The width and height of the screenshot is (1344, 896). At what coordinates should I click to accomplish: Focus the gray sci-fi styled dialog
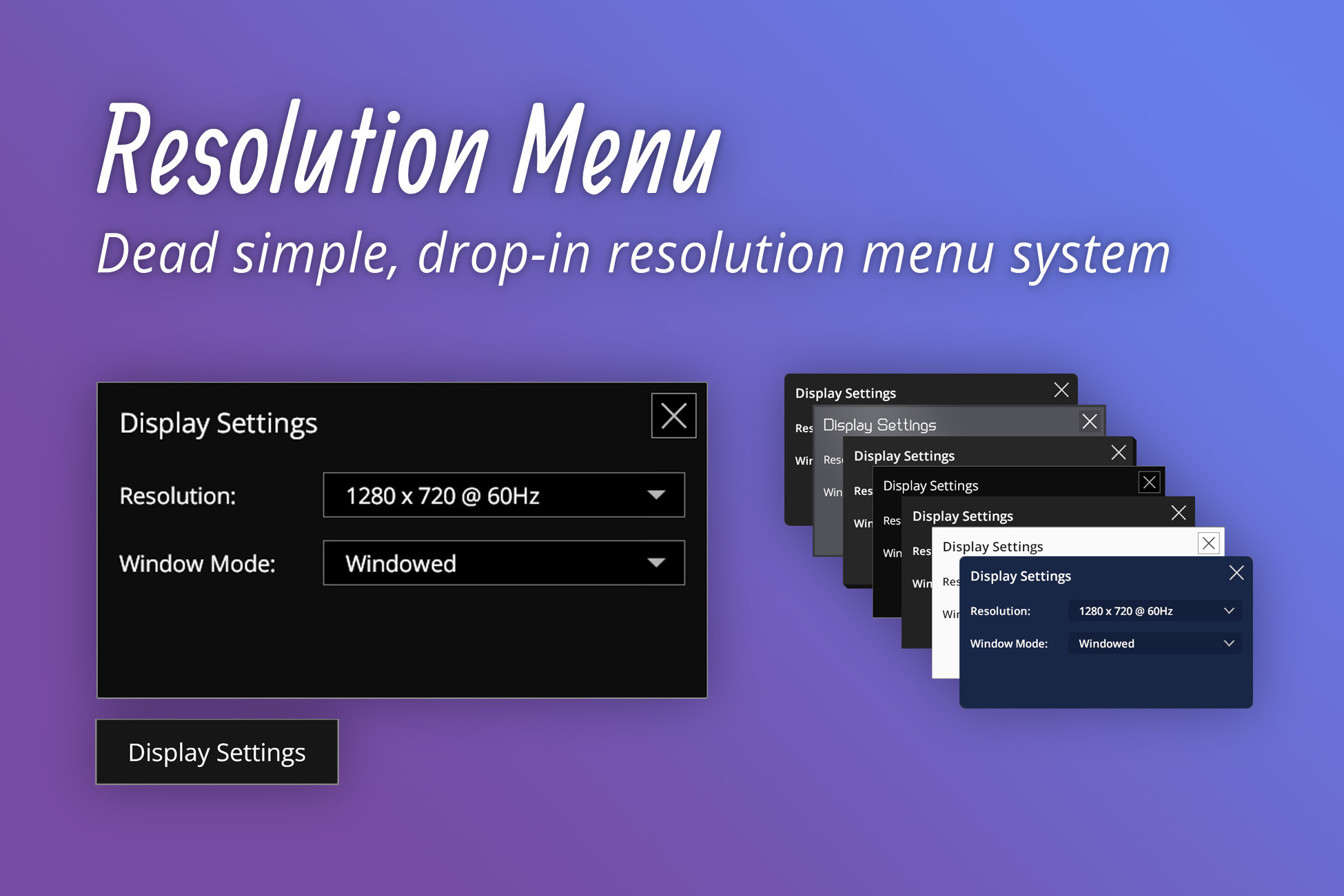coord(880,425)
